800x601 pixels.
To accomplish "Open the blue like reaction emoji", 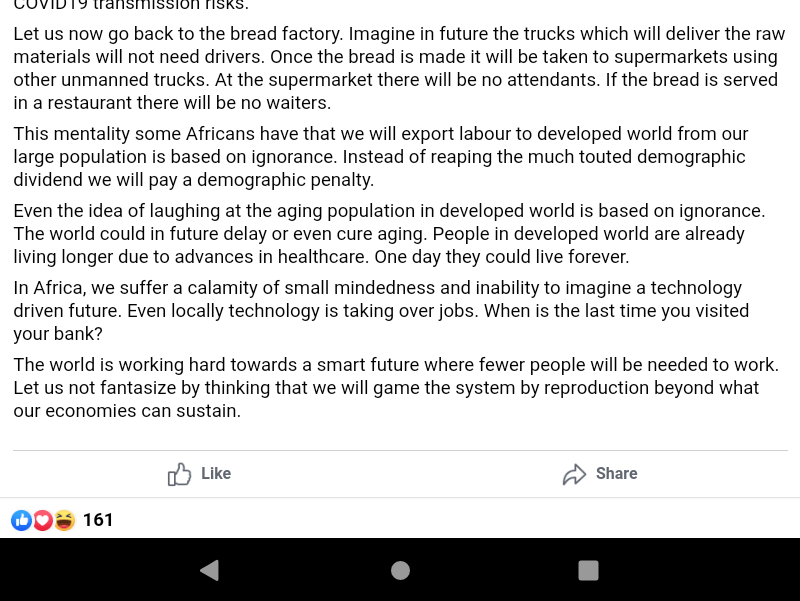I will [x=22, y=520].
